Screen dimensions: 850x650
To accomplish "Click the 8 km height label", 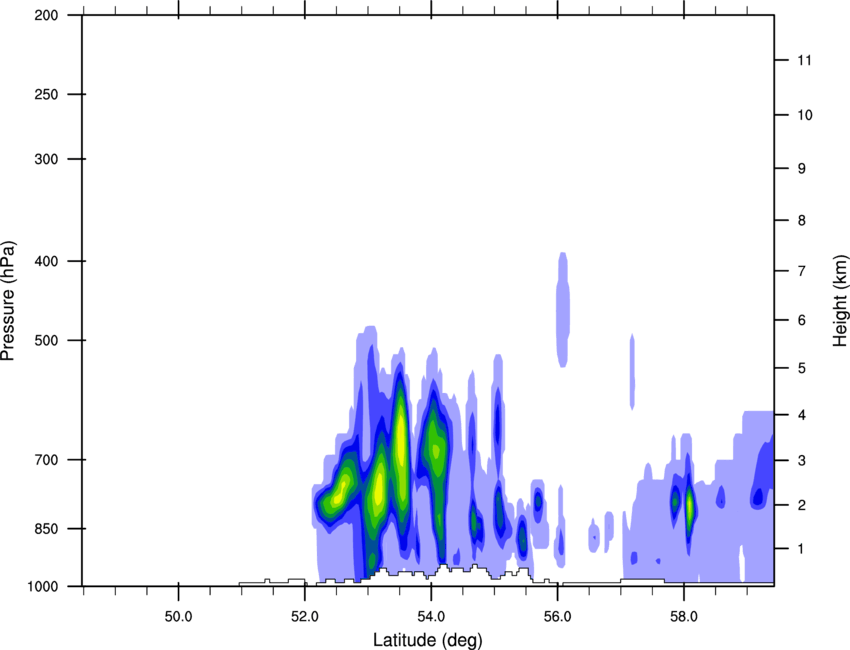I will pos(802,221).
